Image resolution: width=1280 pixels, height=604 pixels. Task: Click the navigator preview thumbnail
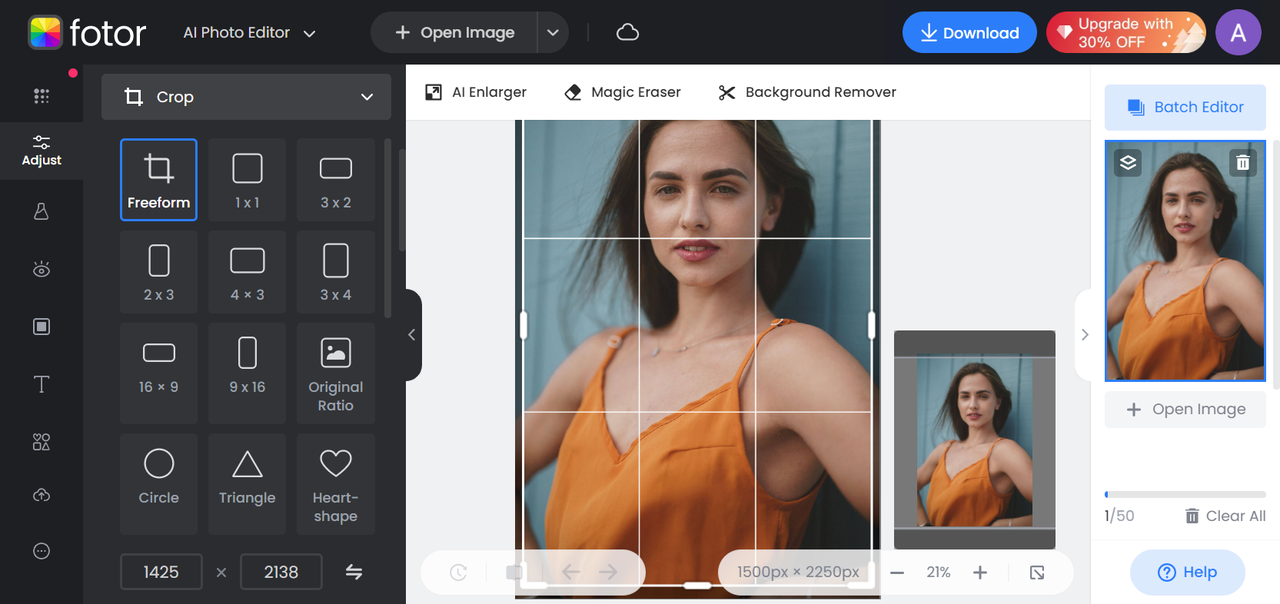coord(974,440)
